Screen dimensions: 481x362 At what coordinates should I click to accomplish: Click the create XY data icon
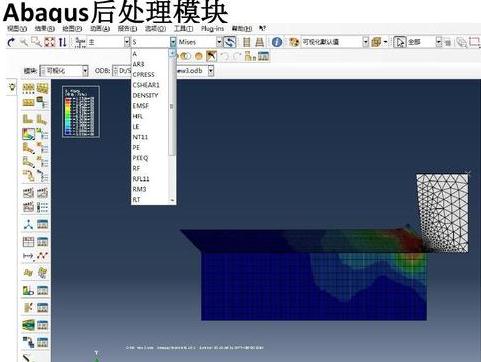tap(28, 242)
